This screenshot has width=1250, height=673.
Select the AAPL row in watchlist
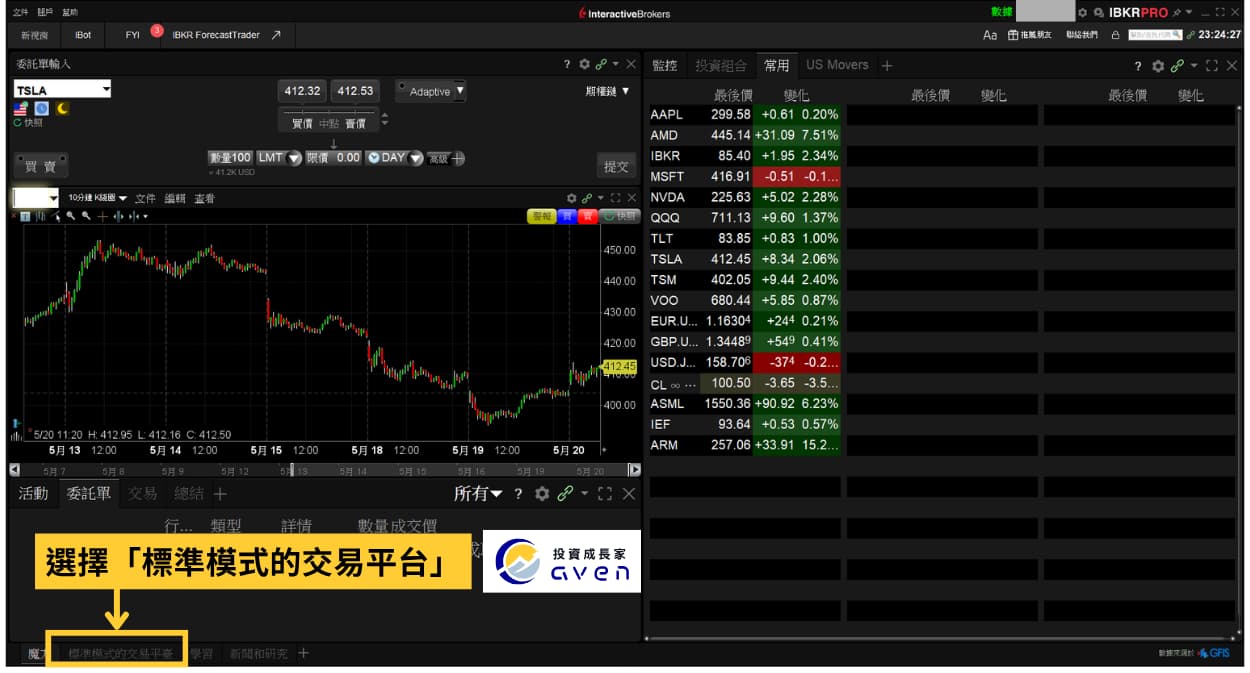[x=745, y=114]
